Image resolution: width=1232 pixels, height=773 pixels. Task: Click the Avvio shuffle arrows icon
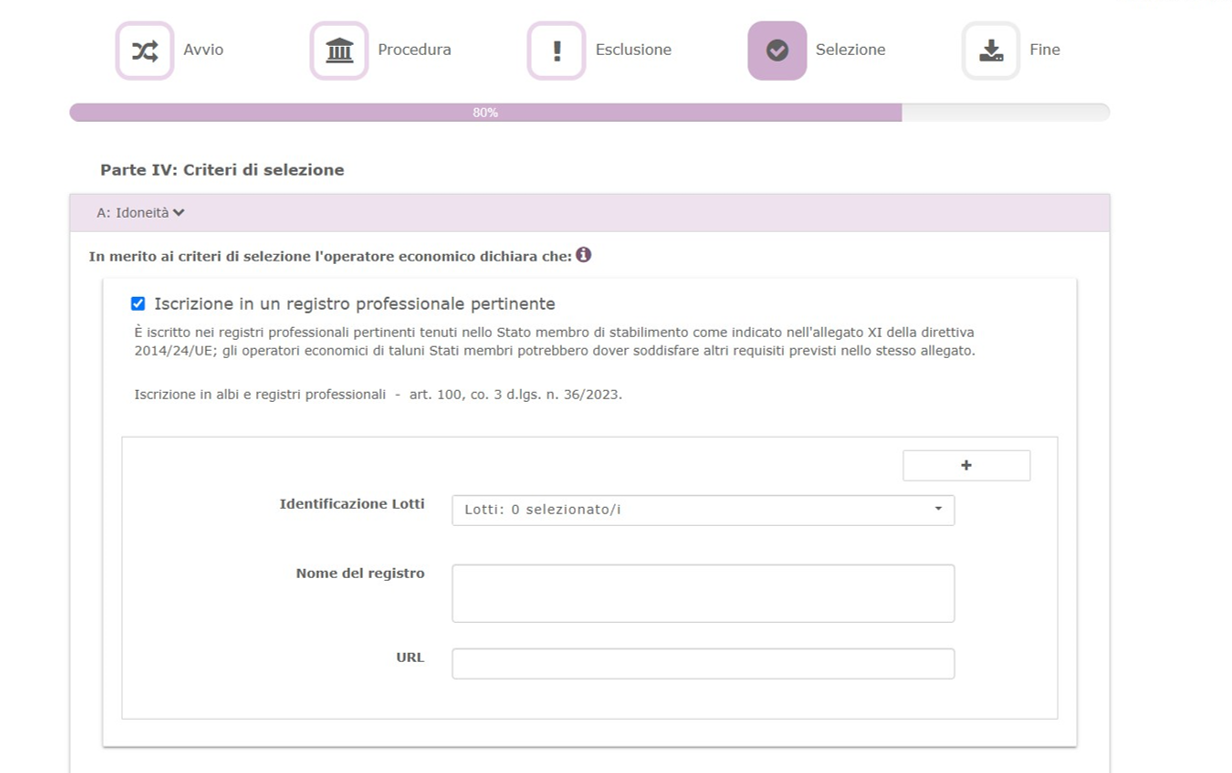145,51
